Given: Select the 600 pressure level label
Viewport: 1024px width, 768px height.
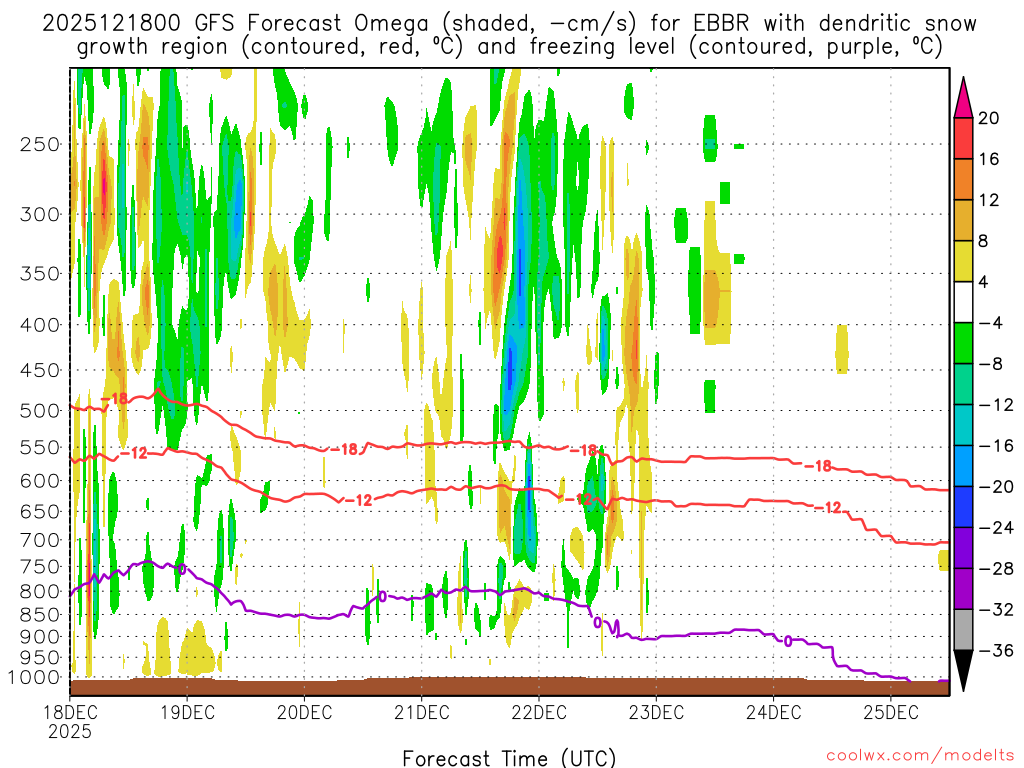Looking at the screenshot, I should click(40, 481).
